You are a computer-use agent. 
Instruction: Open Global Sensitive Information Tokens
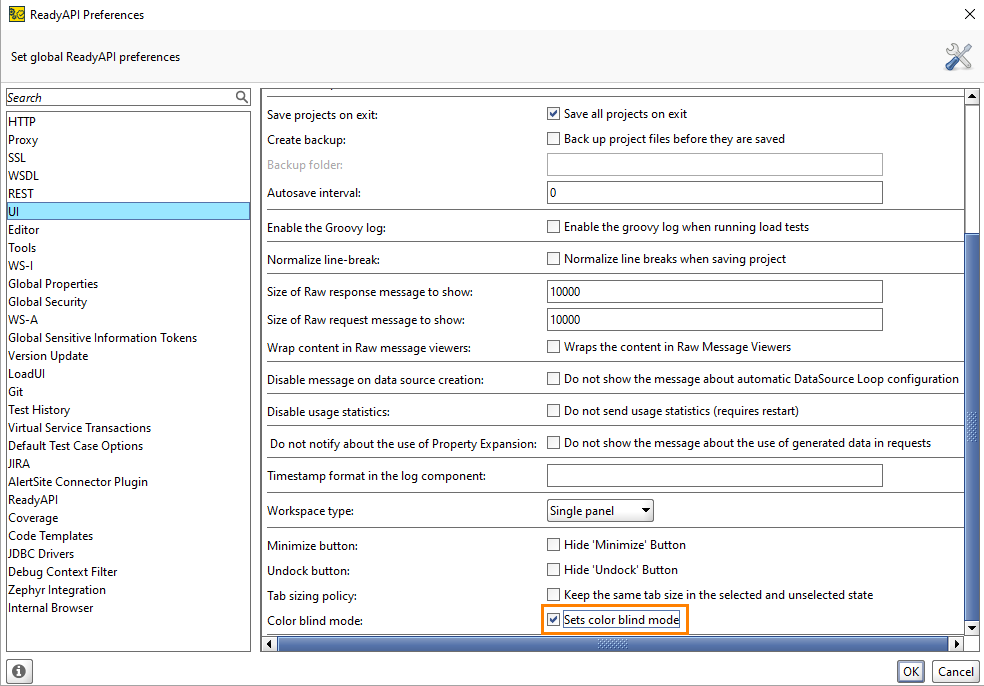tap(128, 338)
